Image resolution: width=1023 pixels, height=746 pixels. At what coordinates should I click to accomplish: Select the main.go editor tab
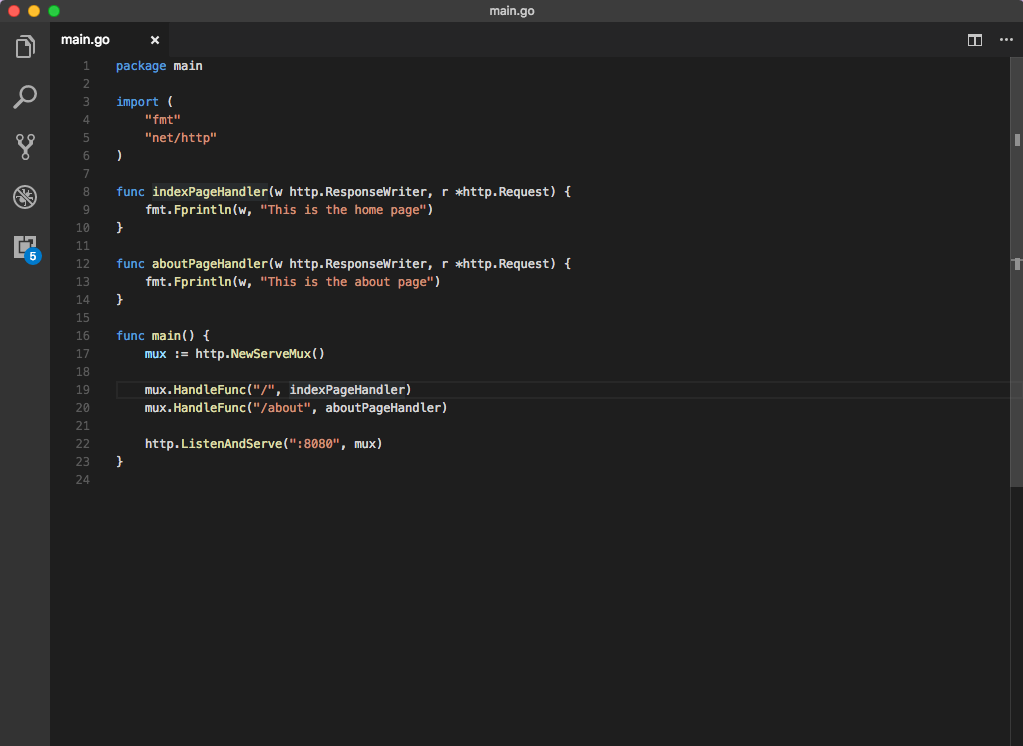pos(85,40)
